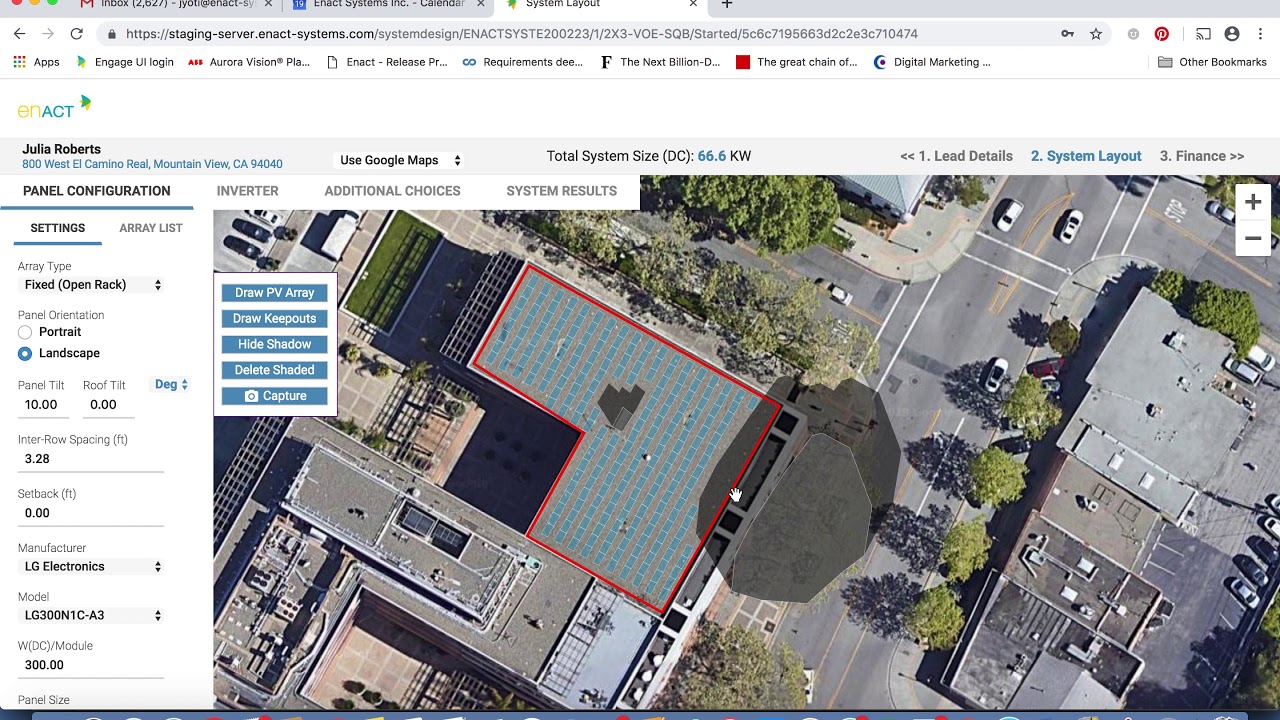Select Landscape panel orientation
The height and width of the screenshot is (720, 1280).
[x=25, y=353]
